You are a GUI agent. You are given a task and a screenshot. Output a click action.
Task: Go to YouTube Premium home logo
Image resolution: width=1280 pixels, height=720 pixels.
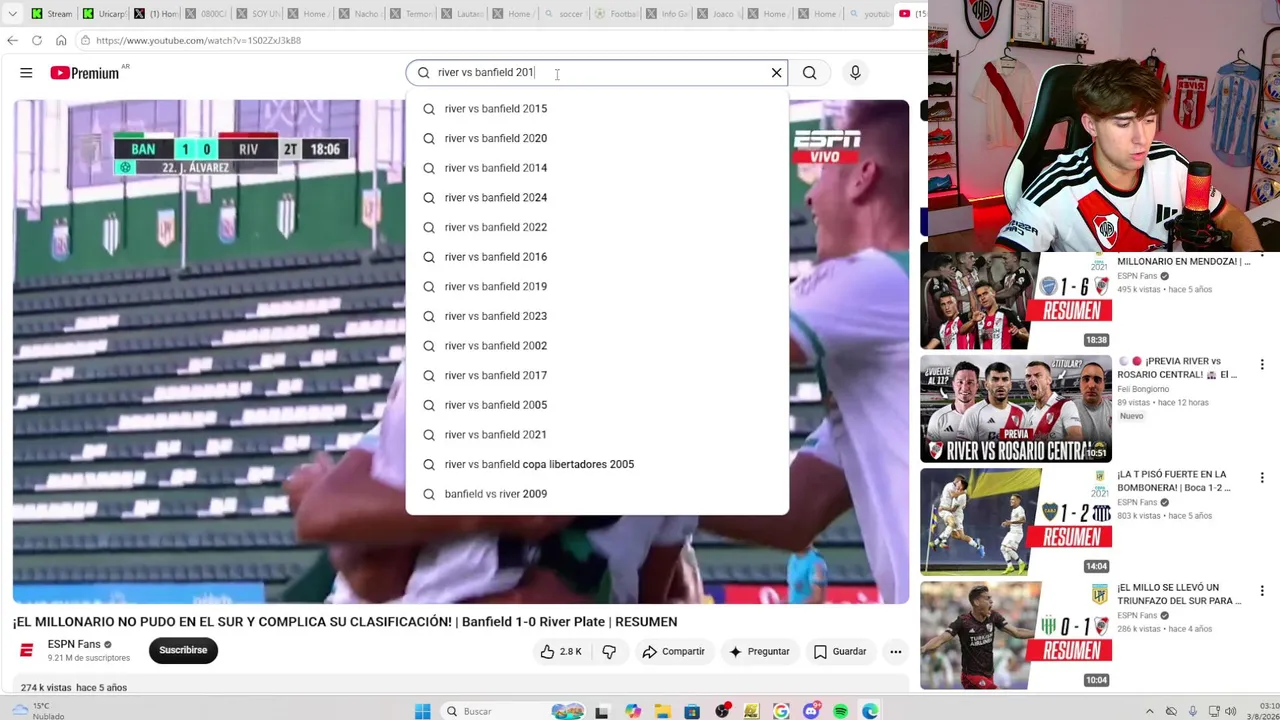pos(85,72)
